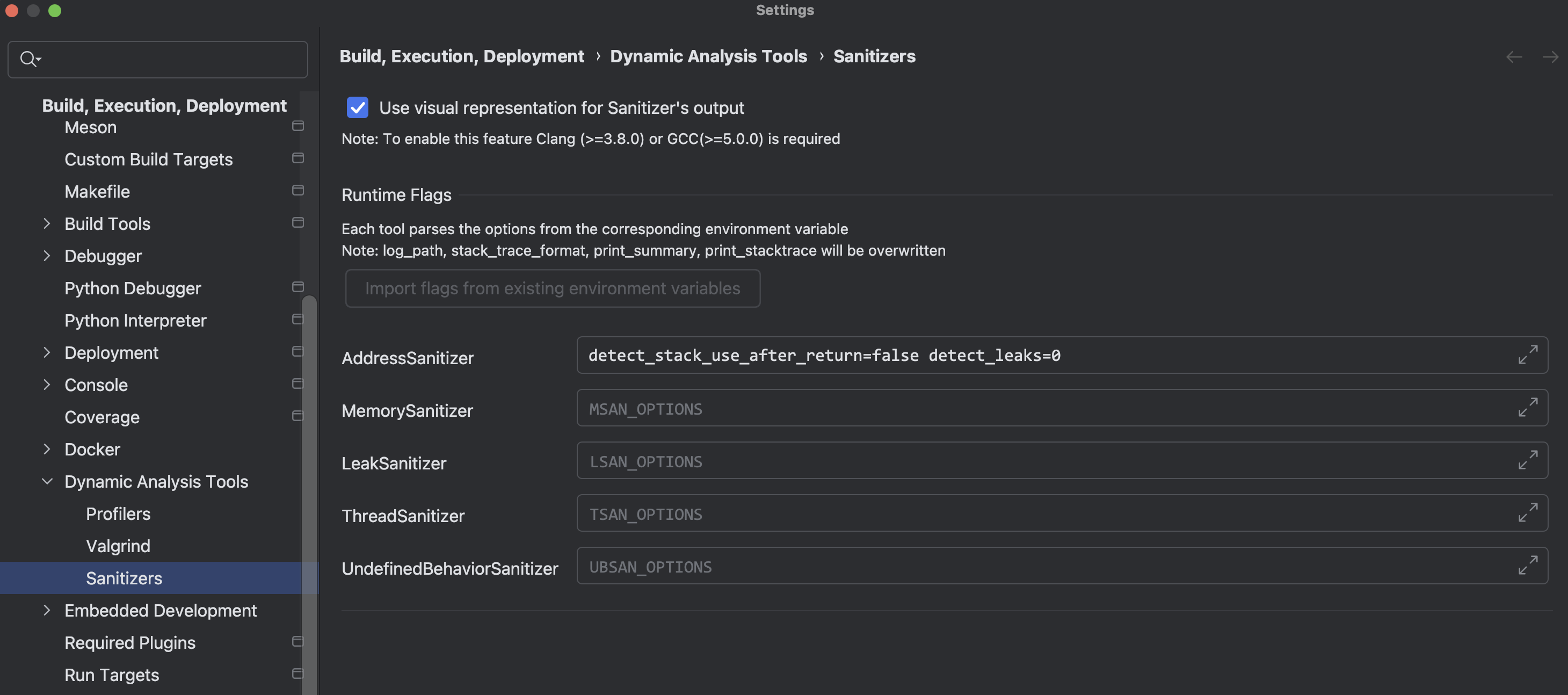Open the Valgrind settings page
This screenshot has width=1568, height=695.
pos(118,546)
